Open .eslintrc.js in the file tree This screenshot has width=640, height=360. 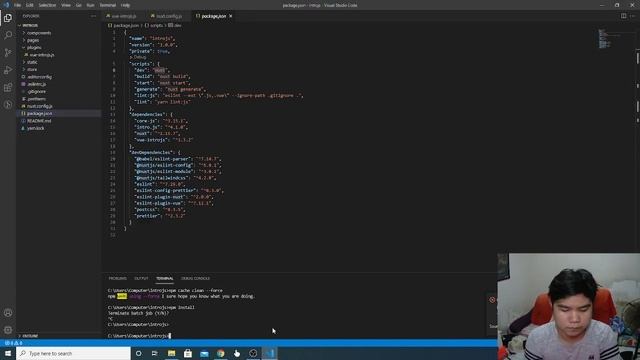click(58, 84)
